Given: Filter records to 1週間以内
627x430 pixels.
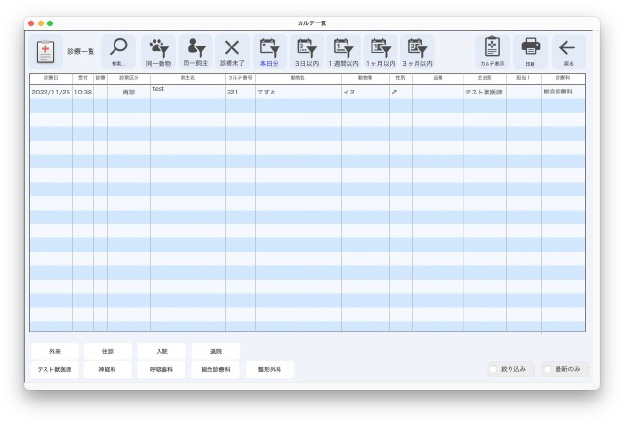Looking at the screenshot, I should pyautogui.click(x=343, y=50).
